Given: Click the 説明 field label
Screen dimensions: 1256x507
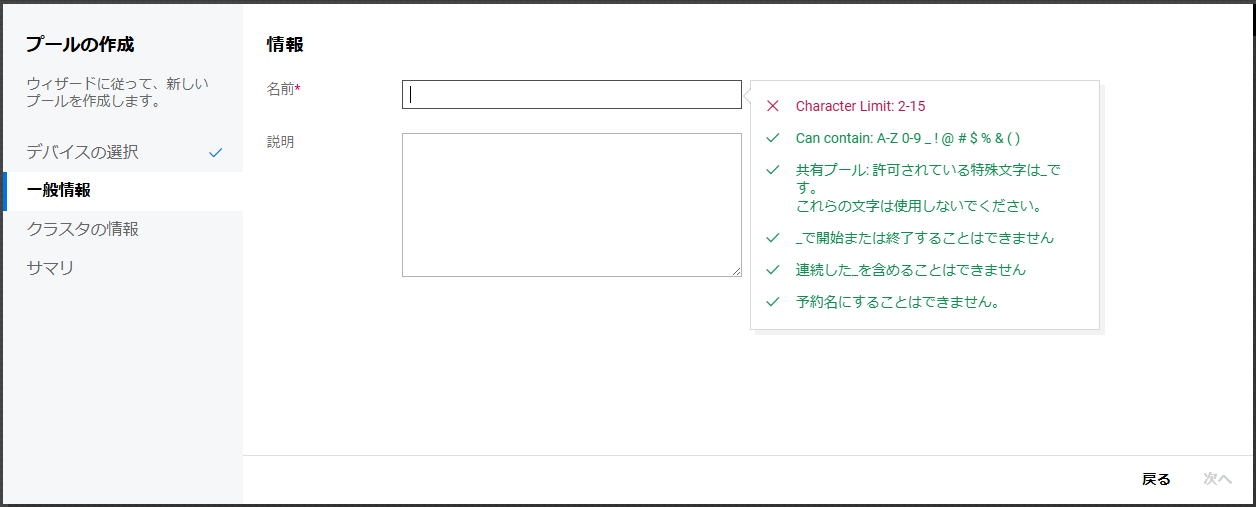Looking at the screenshot, I should point(281,142).
